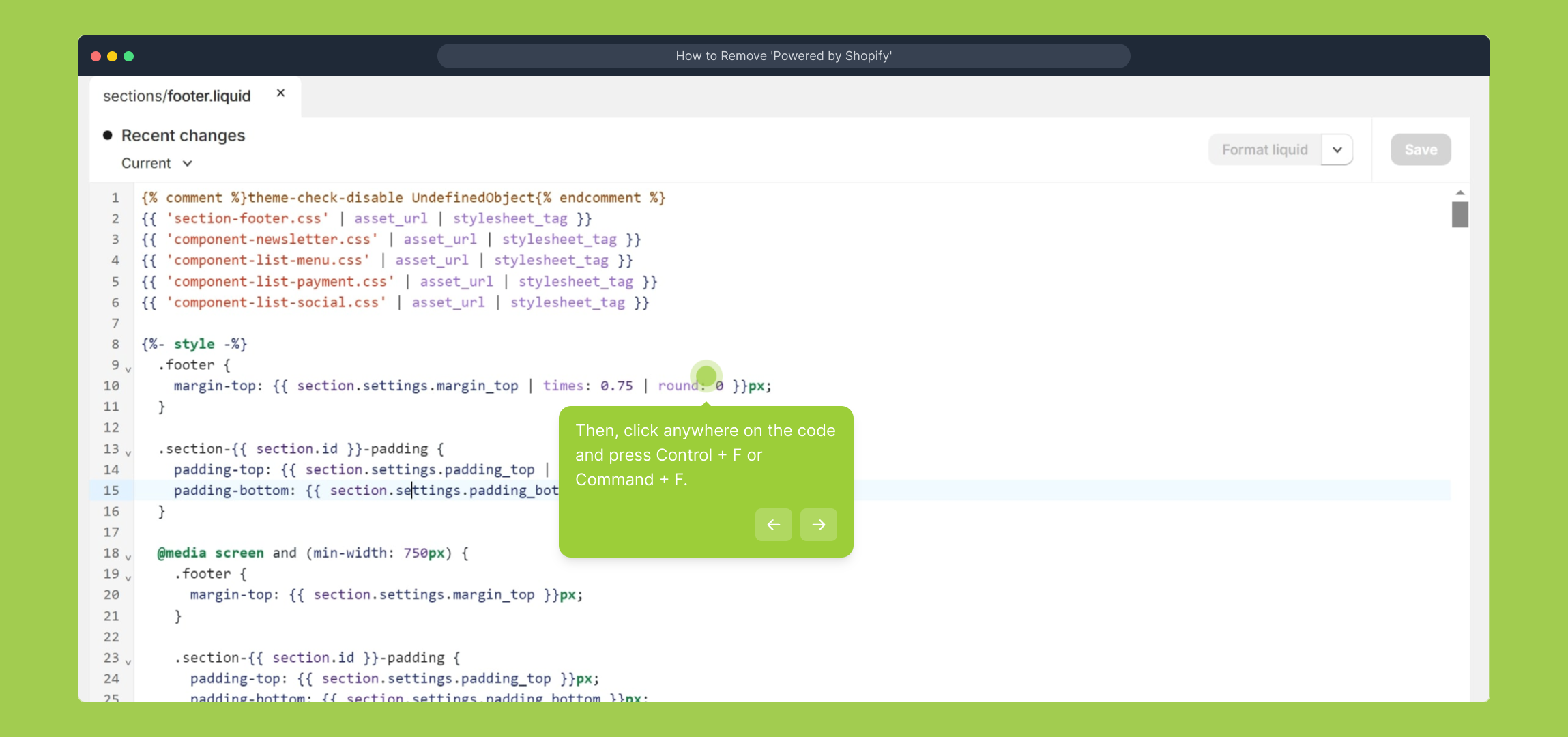This screenshot has height=737, width=1568.
Task: Click the left arrow in the tooltip
Action: tap(773, 525)
